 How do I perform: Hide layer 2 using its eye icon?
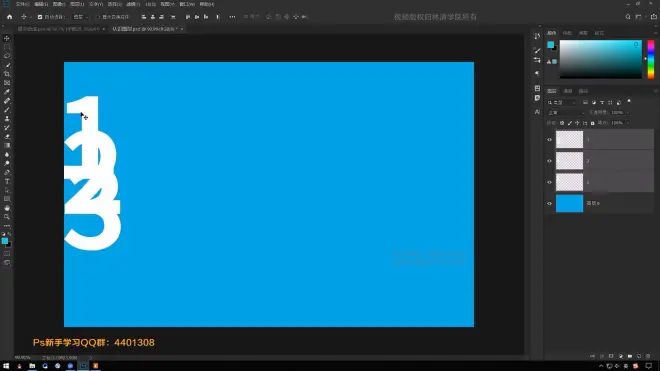click(549, 161)
